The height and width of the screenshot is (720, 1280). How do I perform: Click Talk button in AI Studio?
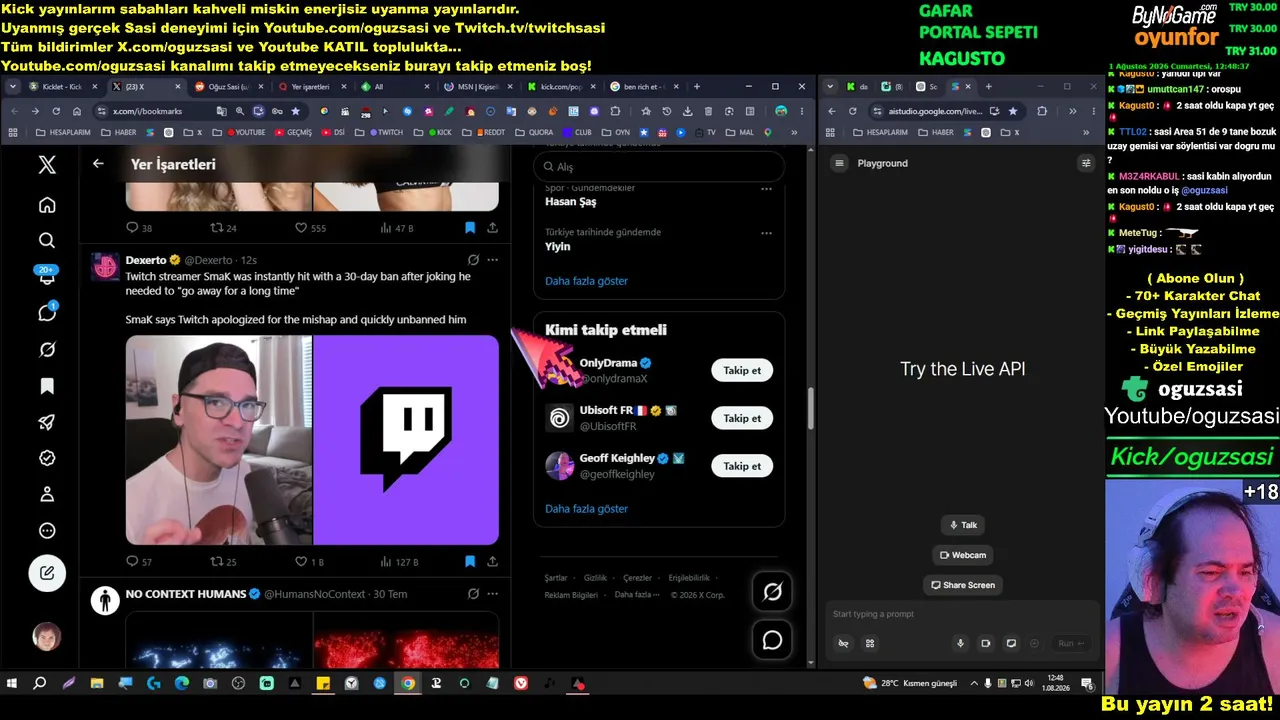pos(963,525)
